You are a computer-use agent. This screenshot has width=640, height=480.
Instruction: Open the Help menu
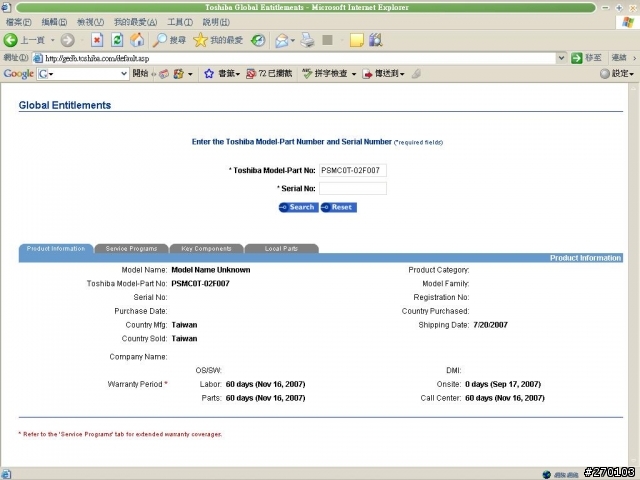click(216, 22)
